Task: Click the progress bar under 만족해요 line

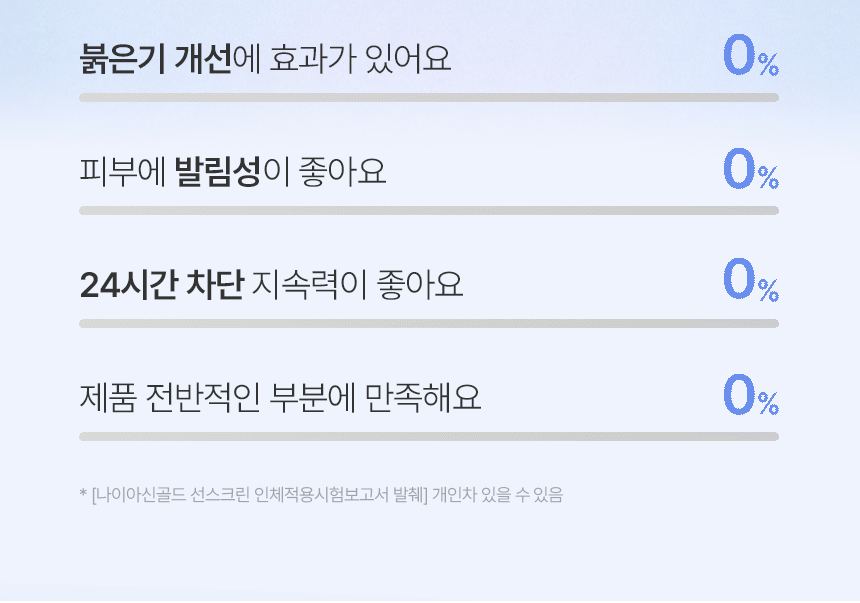Action: tap(429, 437)
